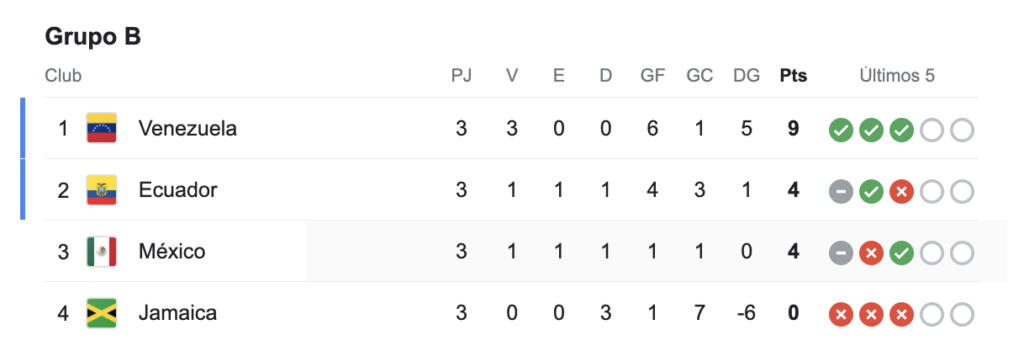1024x362 pixels.
Task: Click the Ecuador flag icon
Action: point(101,190)
